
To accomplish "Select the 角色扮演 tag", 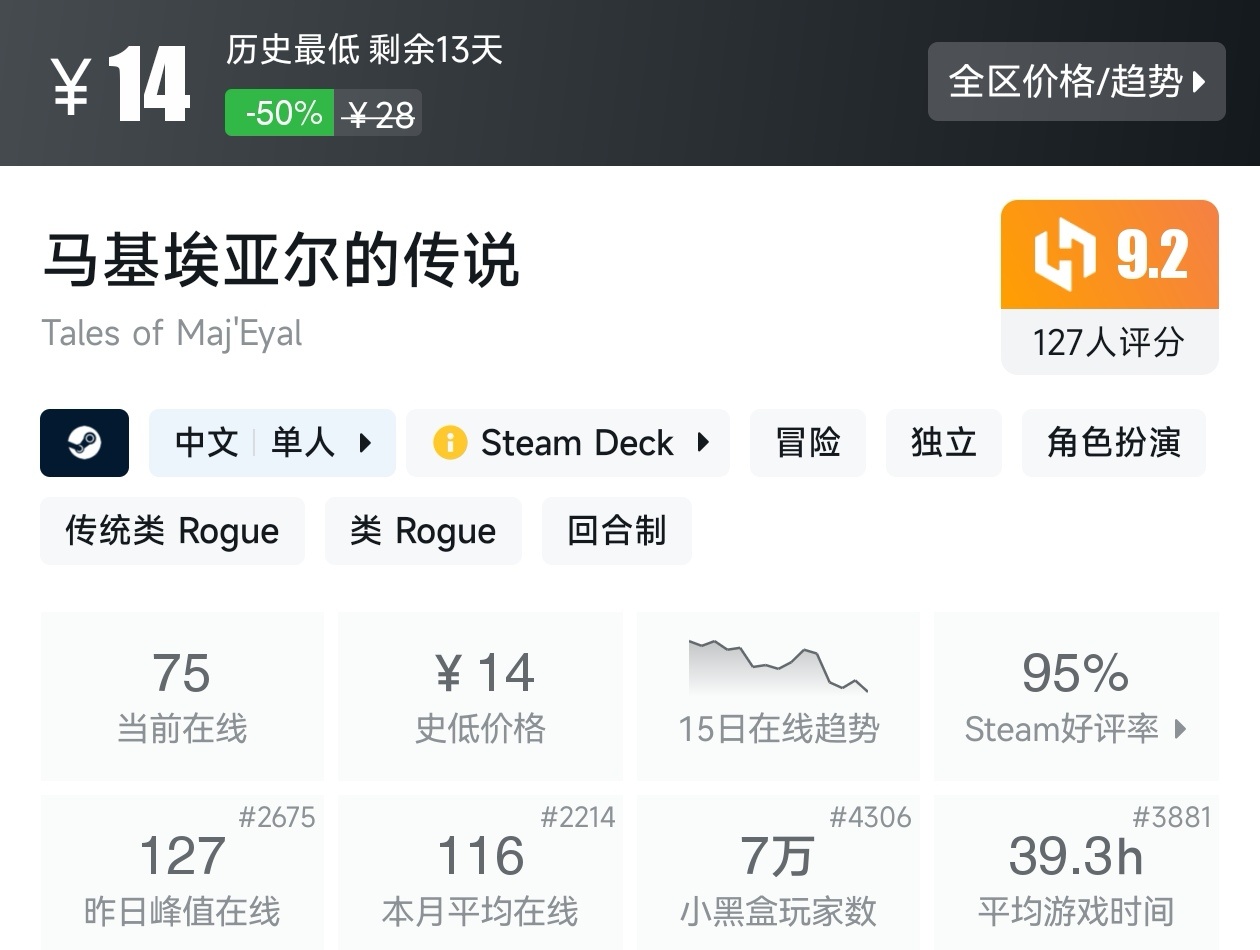I will click(1114, 442).
